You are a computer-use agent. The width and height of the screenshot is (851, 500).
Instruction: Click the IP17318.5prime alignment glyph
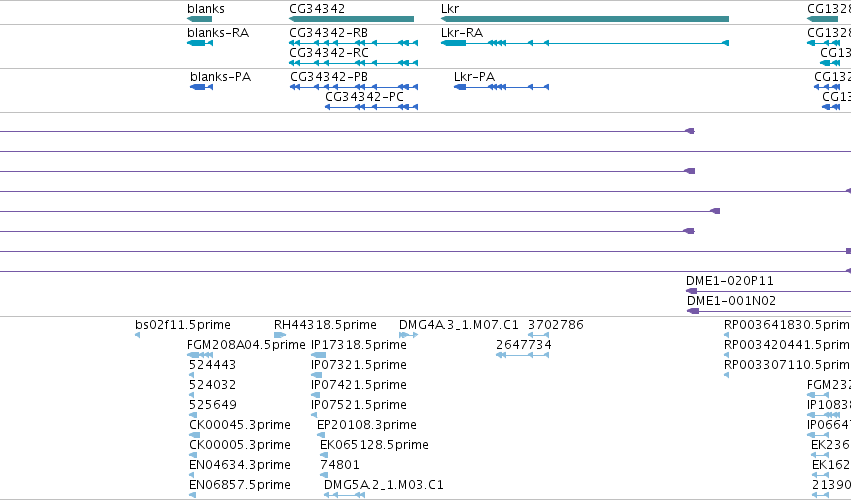(319, 355)
